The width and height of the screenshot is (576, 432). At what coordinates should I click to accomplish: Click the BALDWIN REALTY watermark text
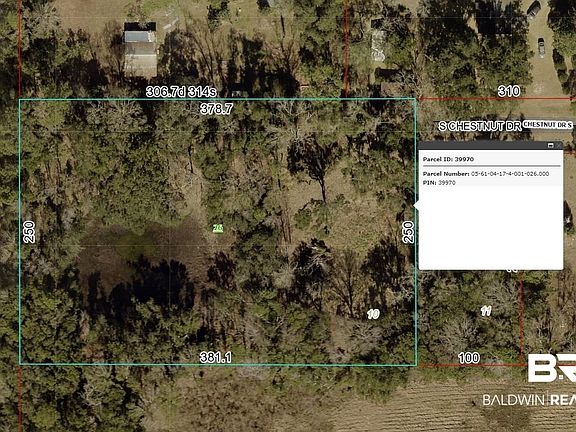pyautogui.click(x=529, y=400)
